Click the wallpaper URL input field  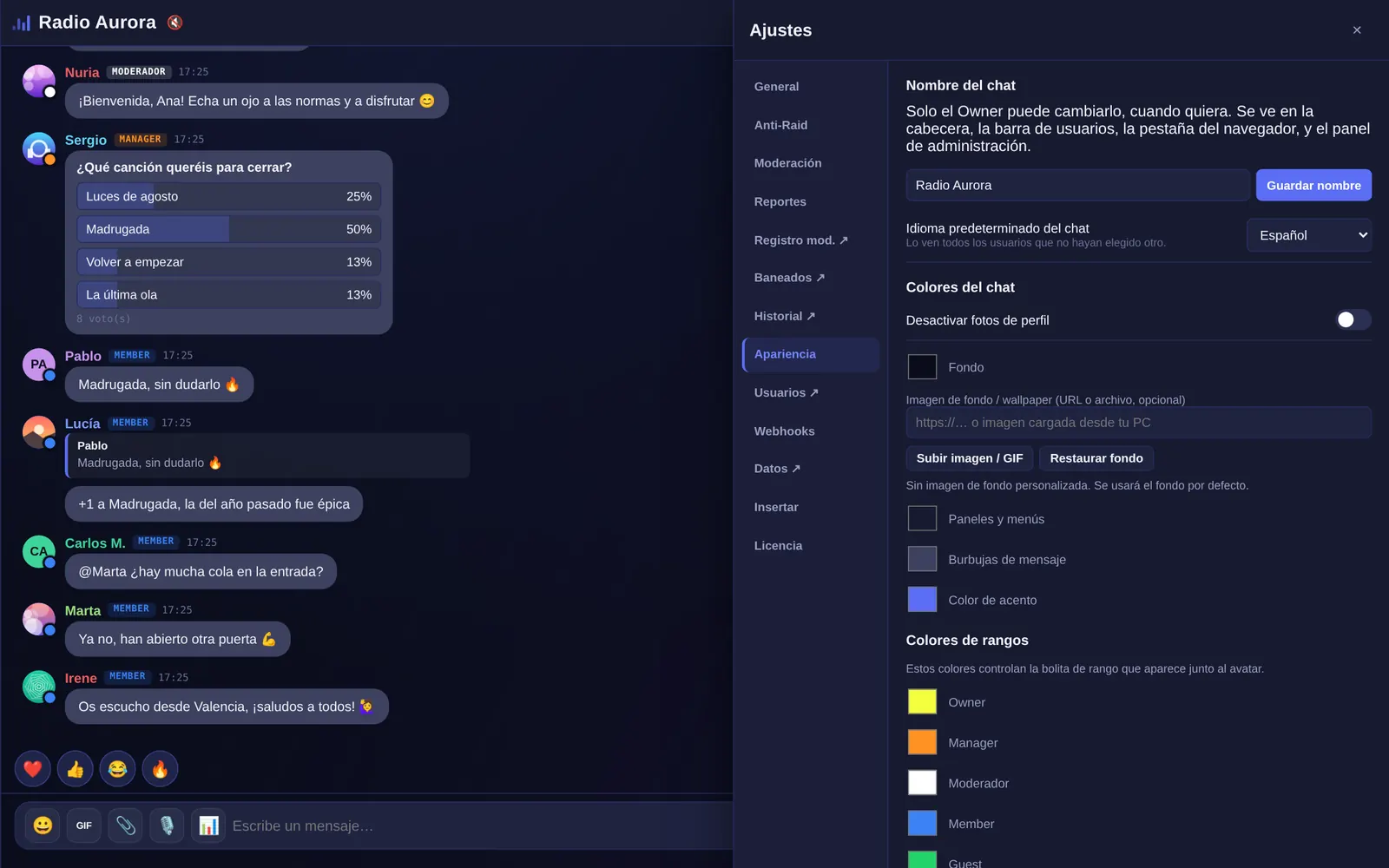point(1138,423)
